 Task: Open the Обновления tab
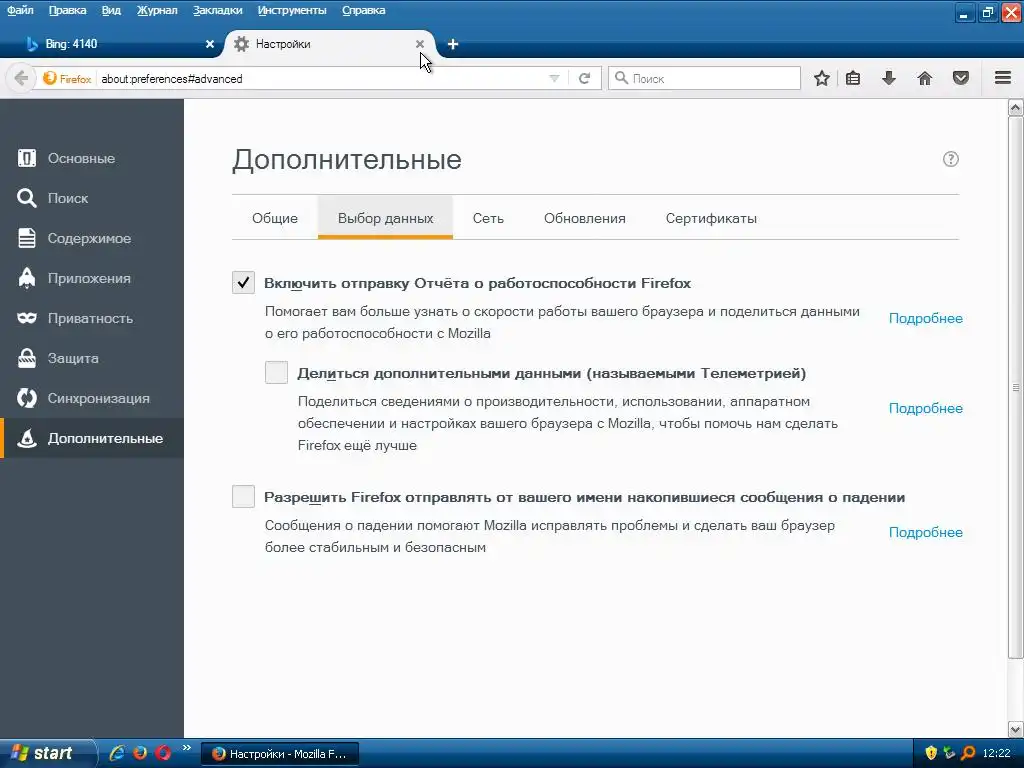pyautogui.click(x=584, y=218)
